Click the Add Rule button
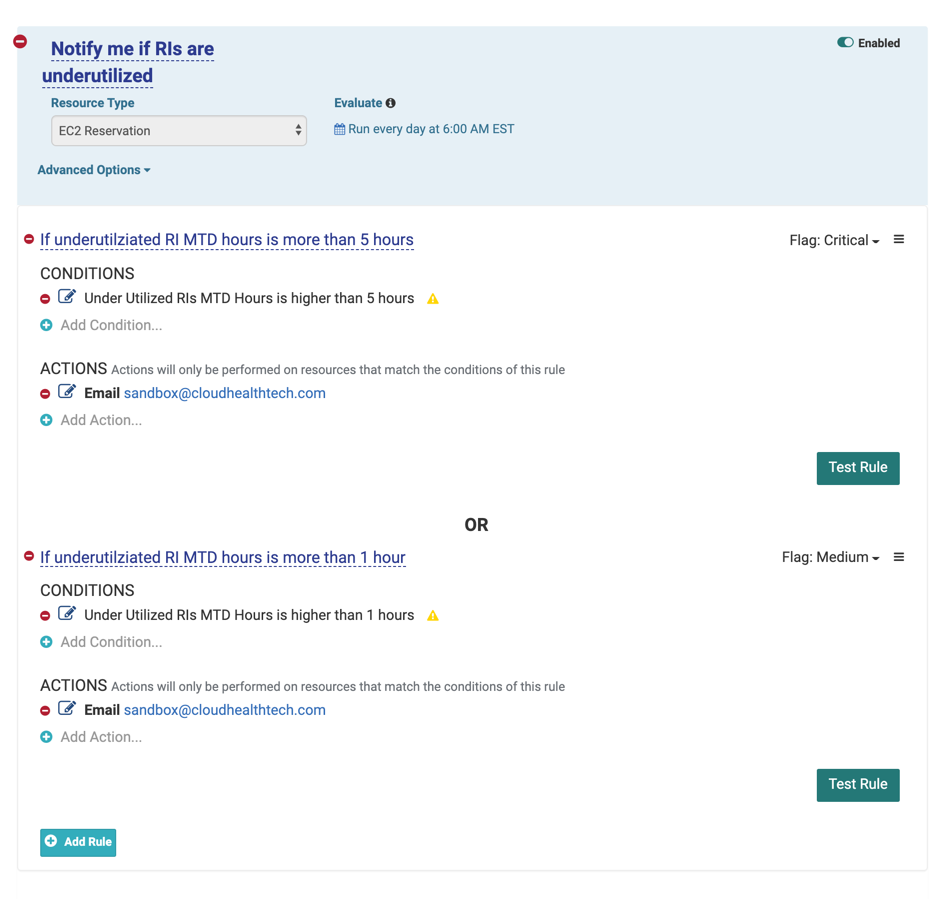946x899 pixels. pyautogui.click(x=78, y=842)
